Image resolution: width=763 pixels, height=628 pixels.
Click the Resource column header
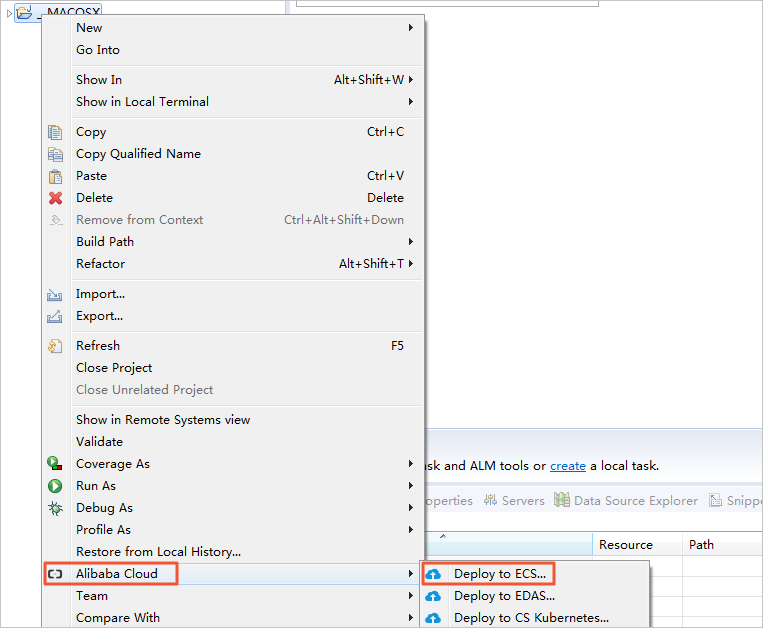pos(625,545)
